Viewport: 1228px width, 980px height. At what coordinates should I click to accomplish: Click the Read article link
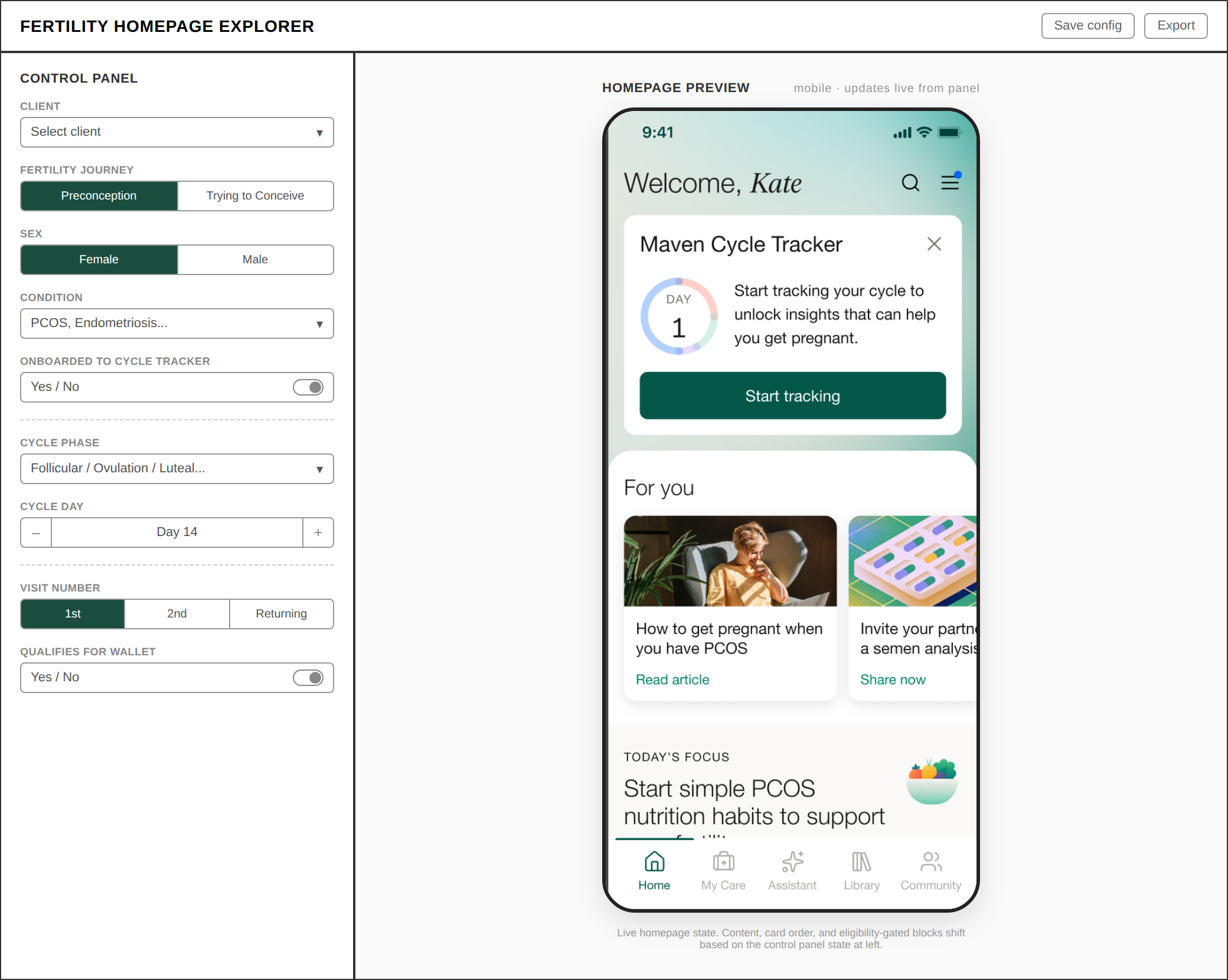672,680
